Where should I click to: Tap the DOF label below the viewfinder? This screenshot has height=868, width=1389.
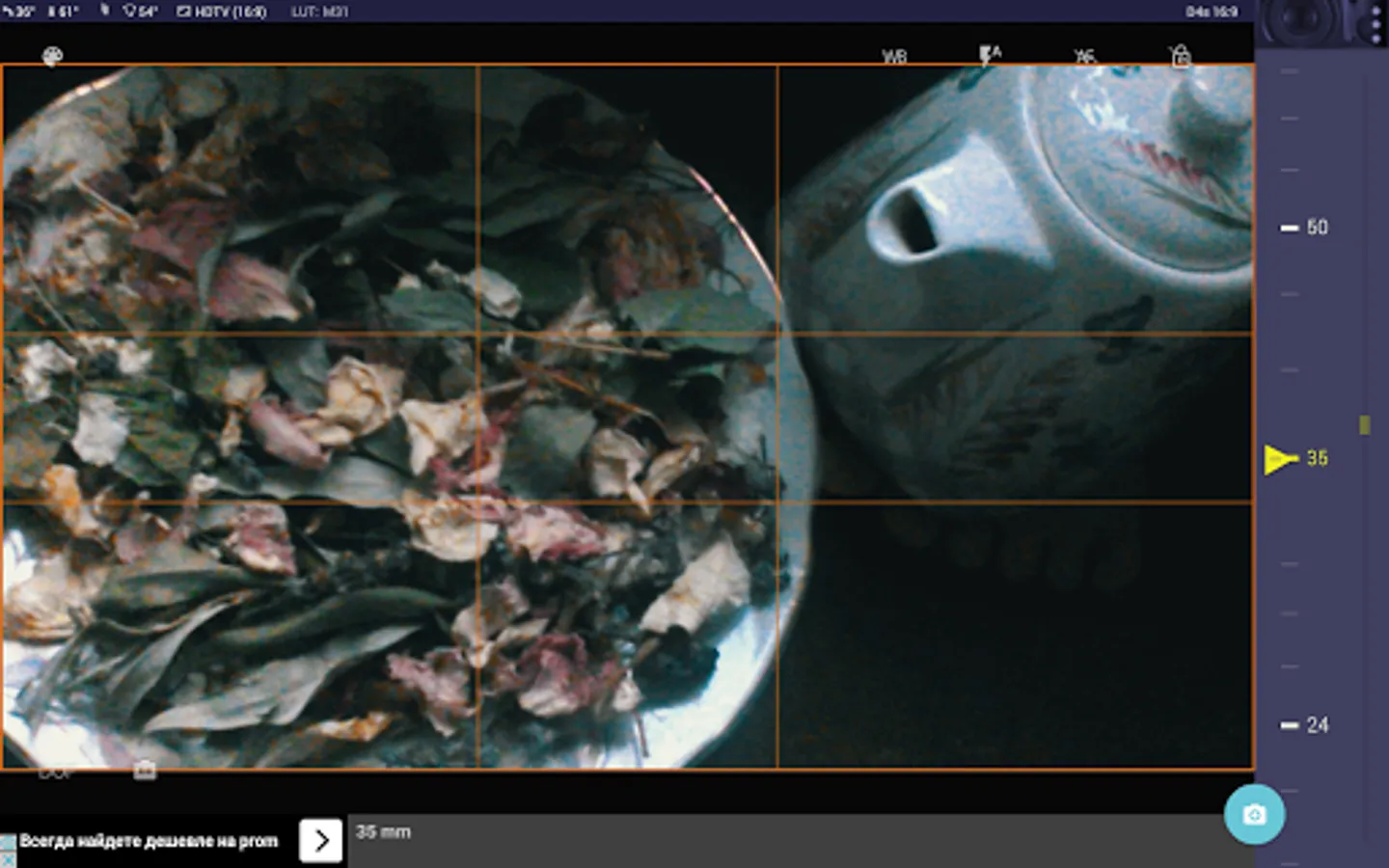click(x=55, y=773)
